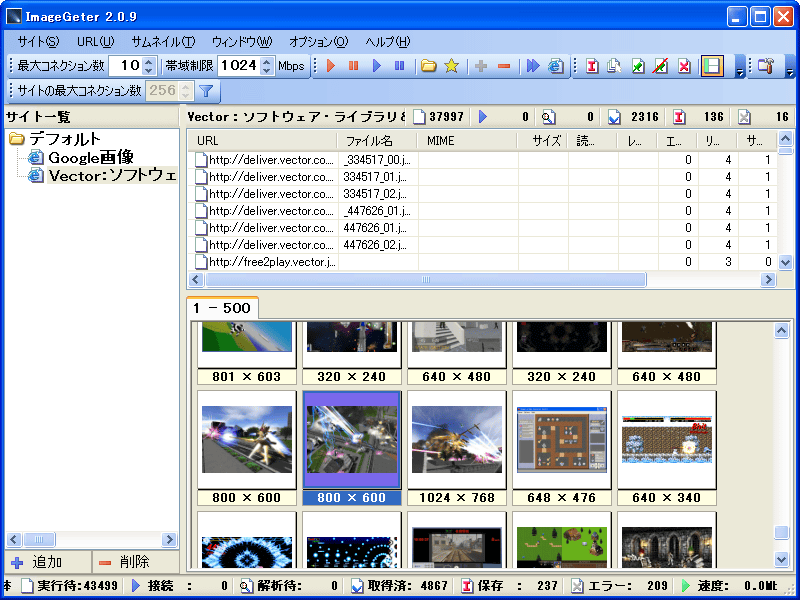Select the Google画像 site in tree
The width and height of the screenshot is (800, 600).
[90, 157]
